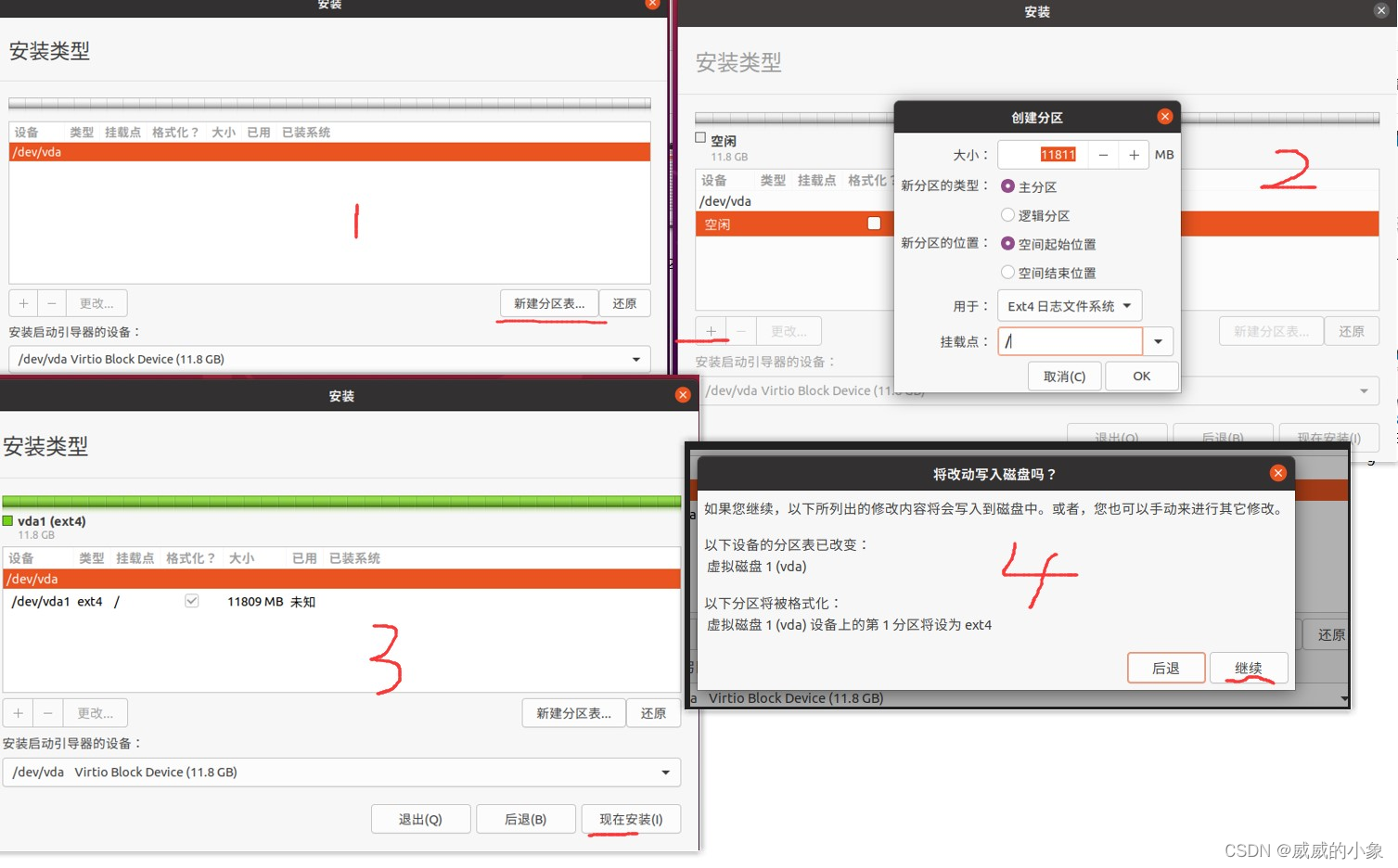Click the partition size input field showing 11811
1398x868 pixels.
[x=1058, y=154]
